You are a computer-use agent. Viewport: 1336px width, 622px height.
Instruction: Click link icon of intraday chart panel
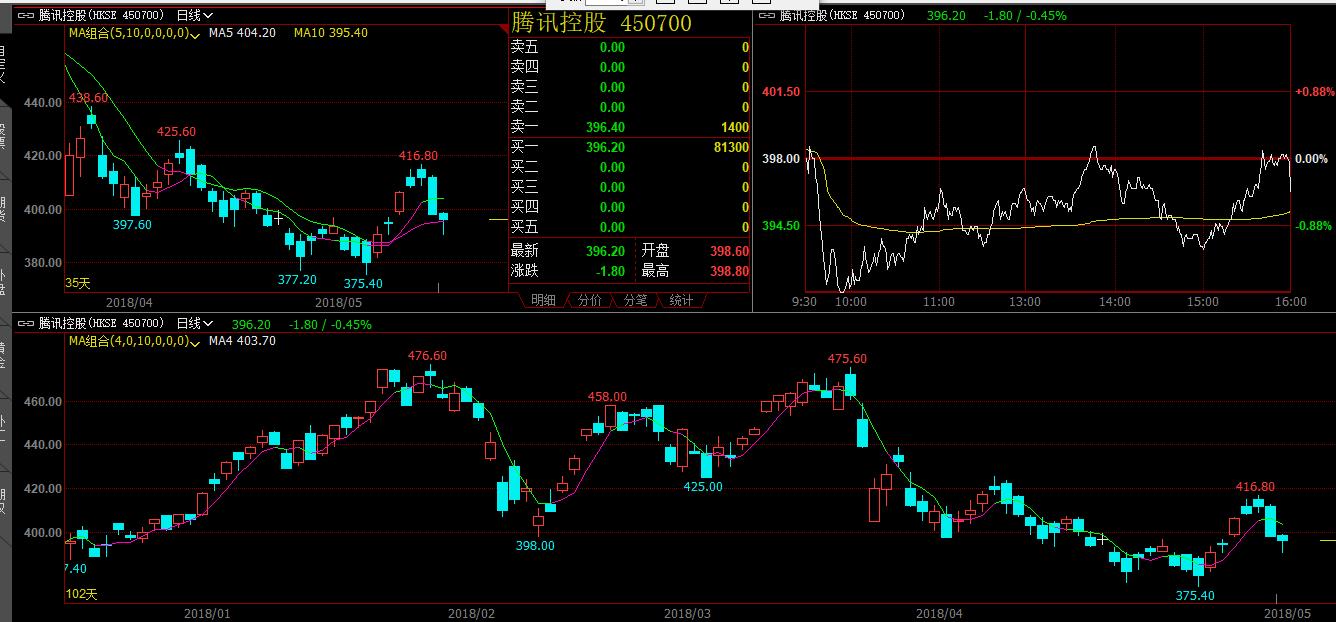pos(767,16)
